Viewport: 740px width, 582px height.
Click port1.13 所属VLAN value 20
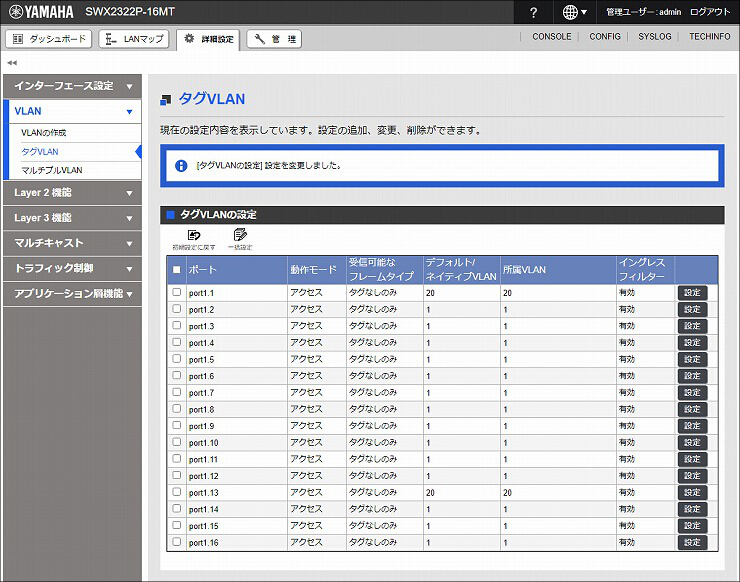pyautogui.click(x=507, y=493)
